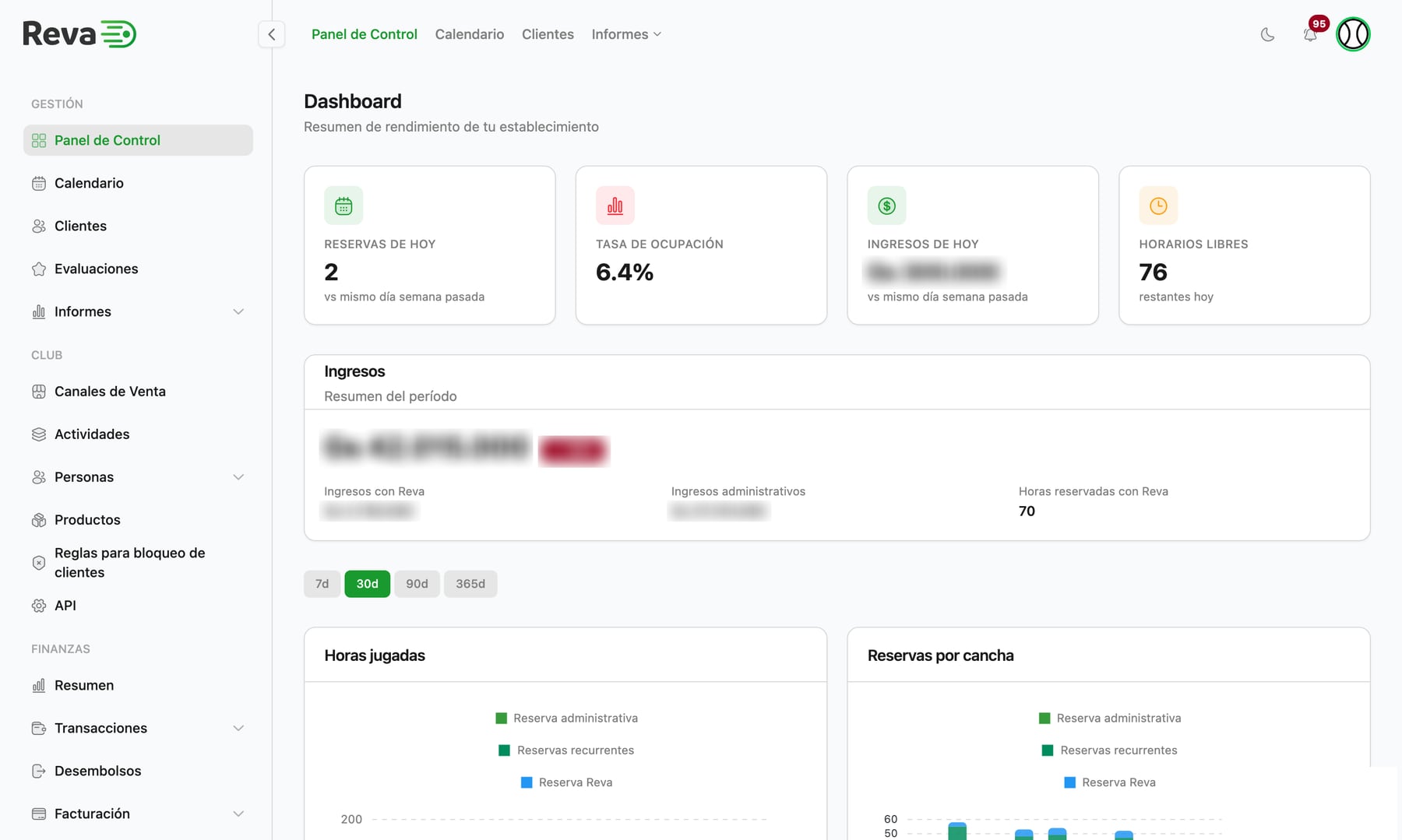
Task: Click the Calendario sidebar icon
Action: click(x=39, y=184)
